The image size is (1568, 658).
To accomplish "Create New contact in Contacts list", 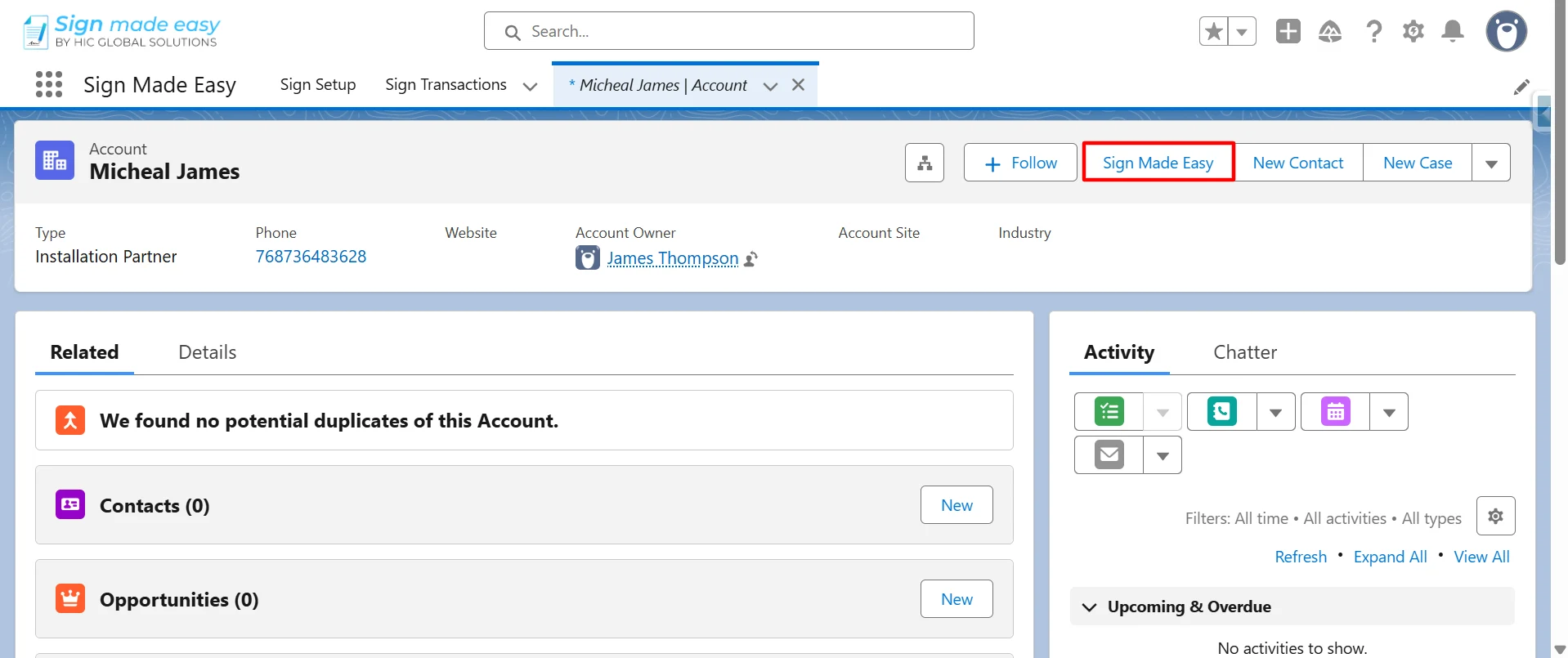I will tap(956, 505).
